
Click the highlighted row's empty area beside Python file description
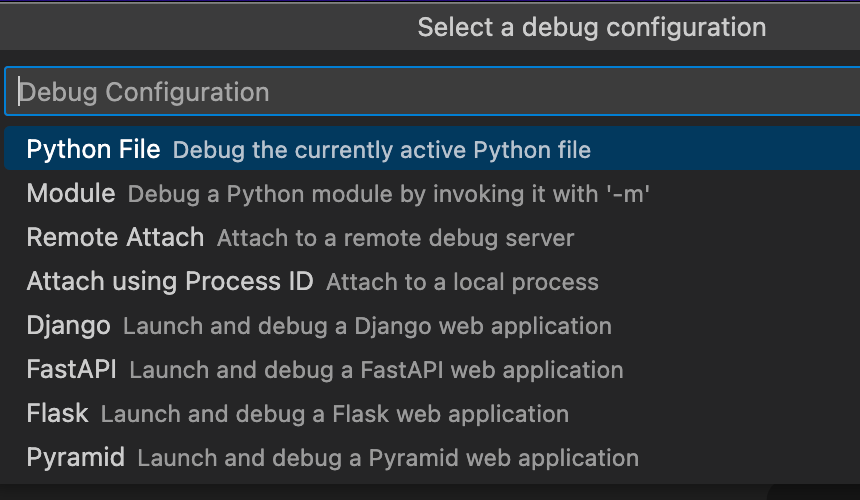pyautogui.click(x=724, y=149)
